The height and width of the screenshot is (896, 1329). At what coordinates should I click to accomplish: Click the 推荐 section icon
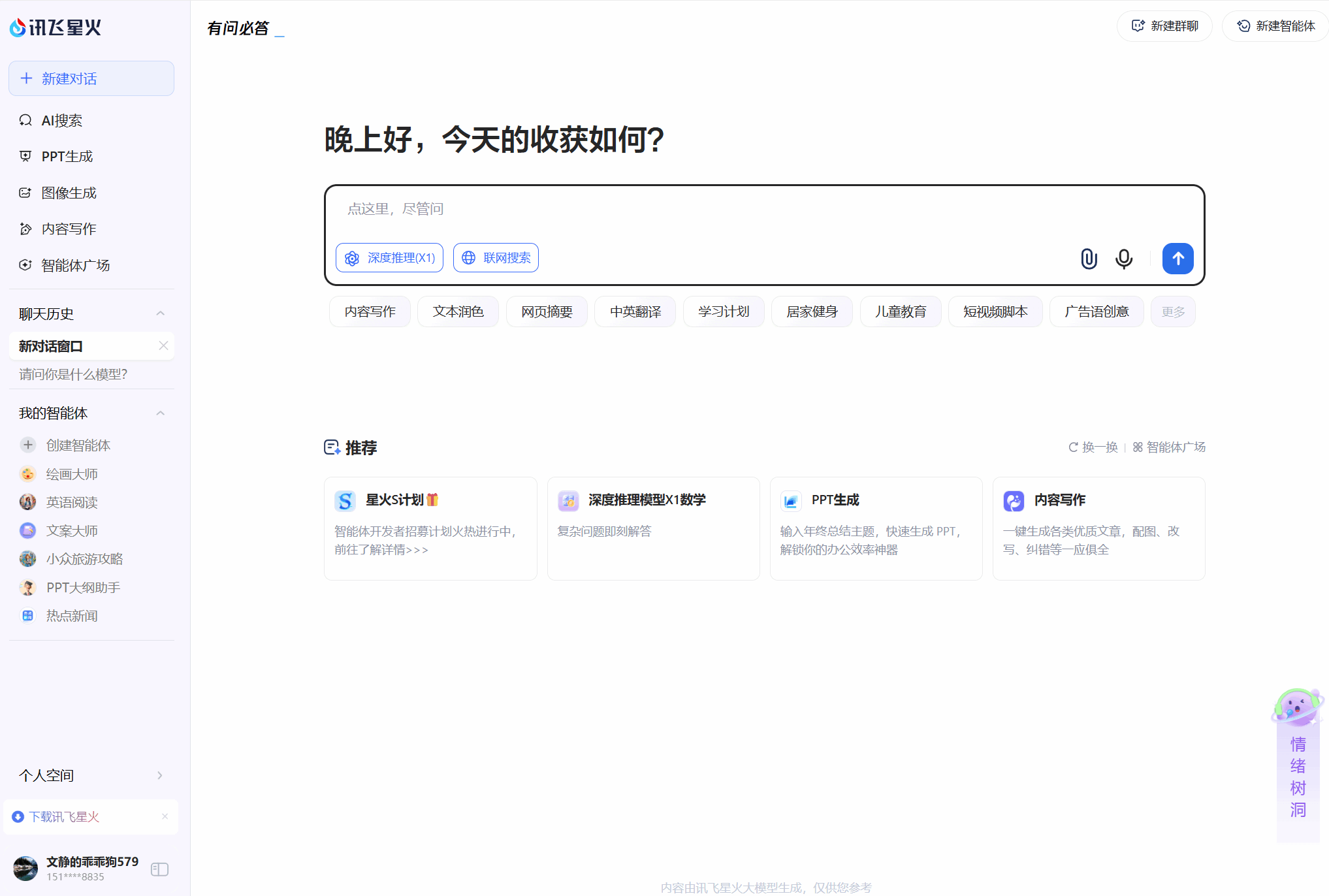point(332,447)
